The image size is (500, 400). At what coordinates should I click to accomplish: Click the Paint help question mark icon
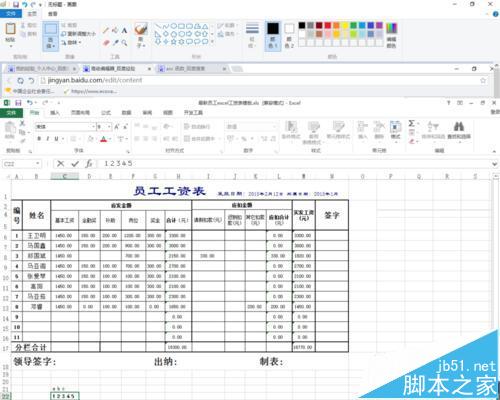(495, 14)
